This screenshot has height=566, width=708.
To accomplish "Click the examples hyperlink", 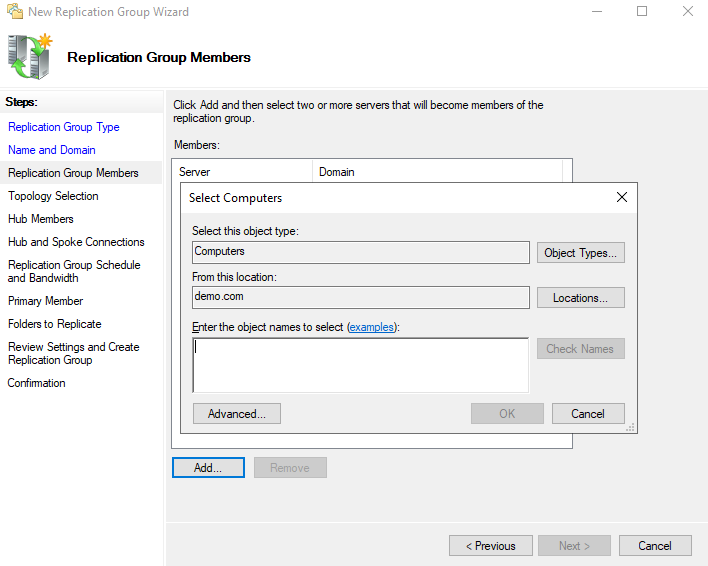I will pyautogui.click(x=372, y=327).
